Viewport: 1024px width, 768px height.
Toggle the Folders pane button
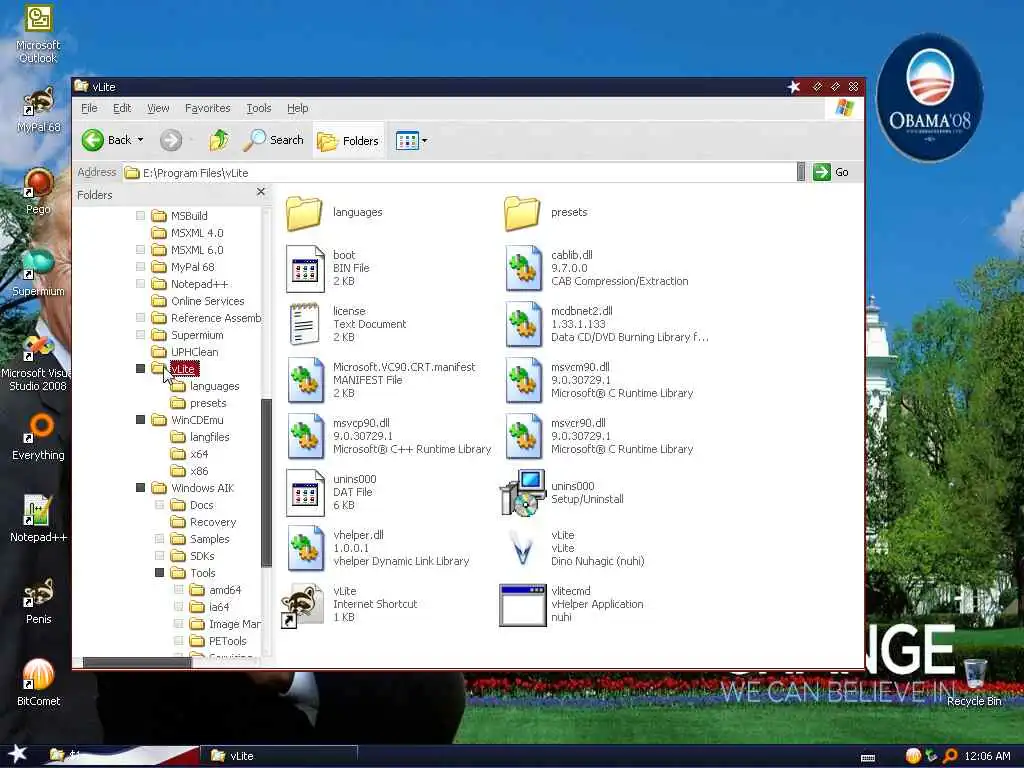tap(347, 140)
